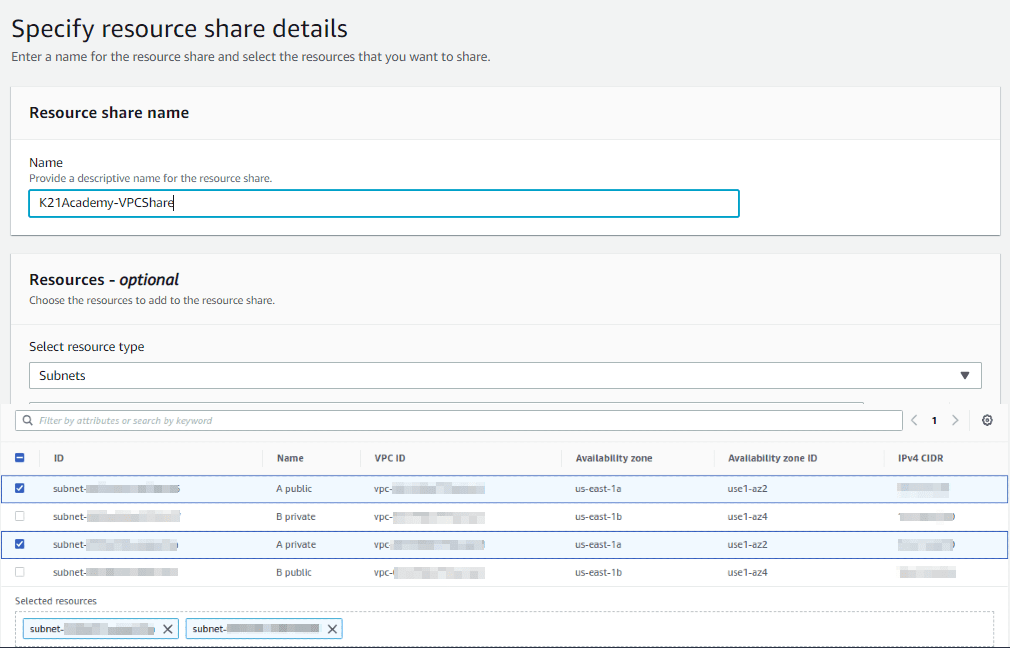Check the B private subnet row
Viewport: 1010px width, 648px height.
coord(20,516)
